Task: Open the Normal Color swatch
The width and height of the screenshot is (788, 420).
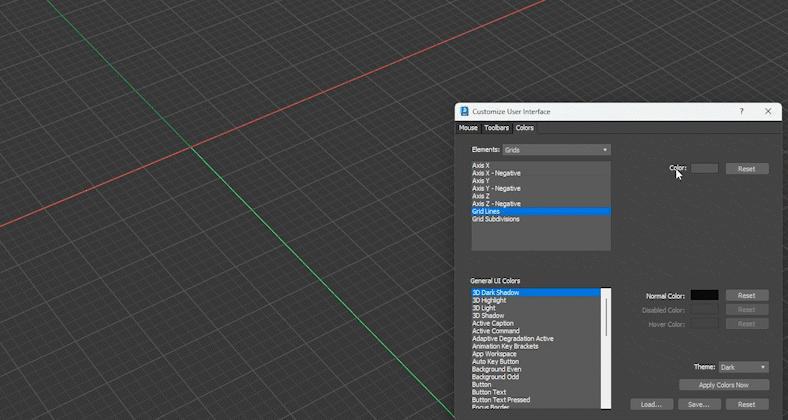Action: (x=704, y=295)
